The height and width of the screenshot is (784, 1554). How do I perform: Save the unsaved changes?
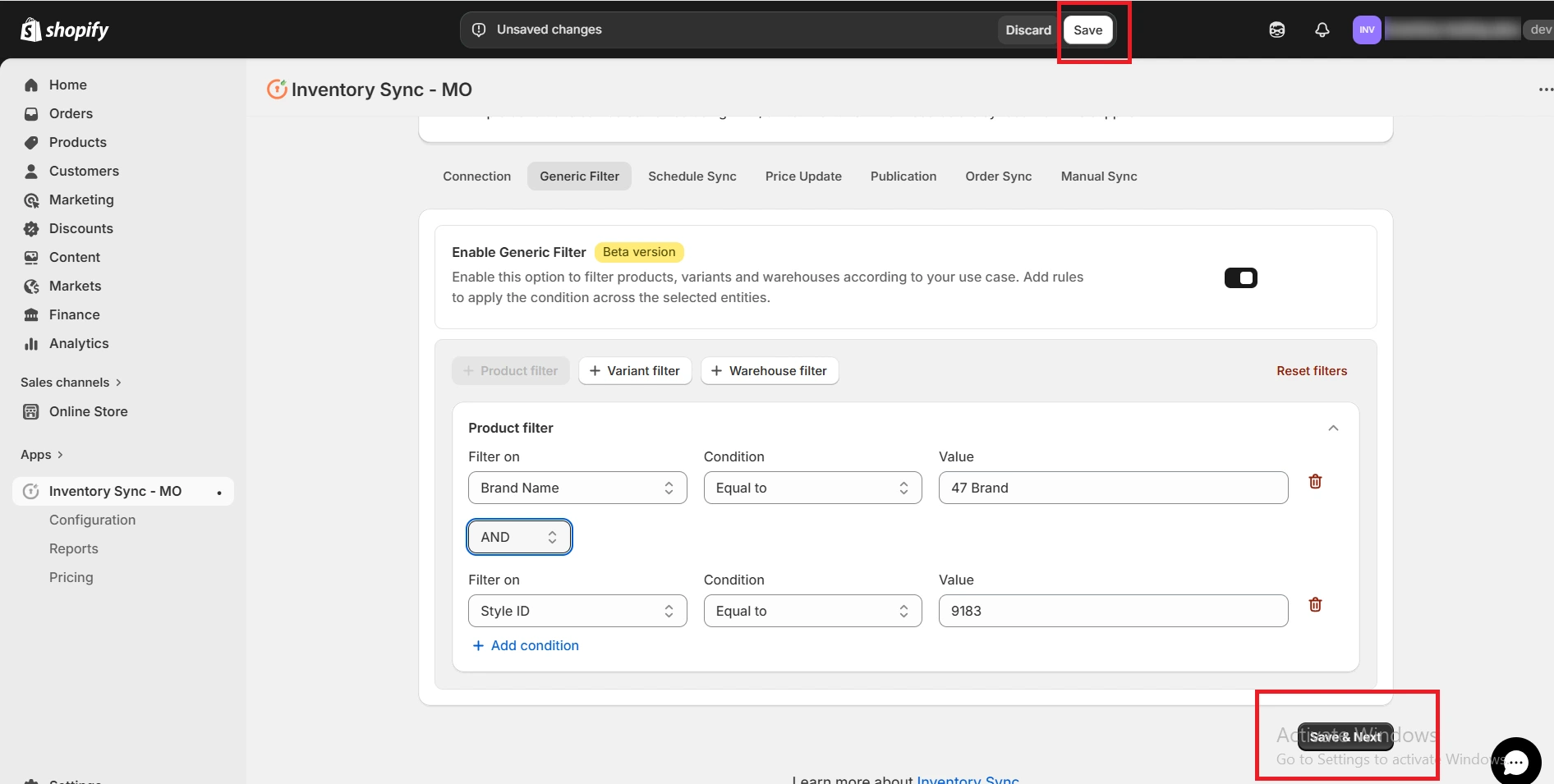click(1087, 30)
